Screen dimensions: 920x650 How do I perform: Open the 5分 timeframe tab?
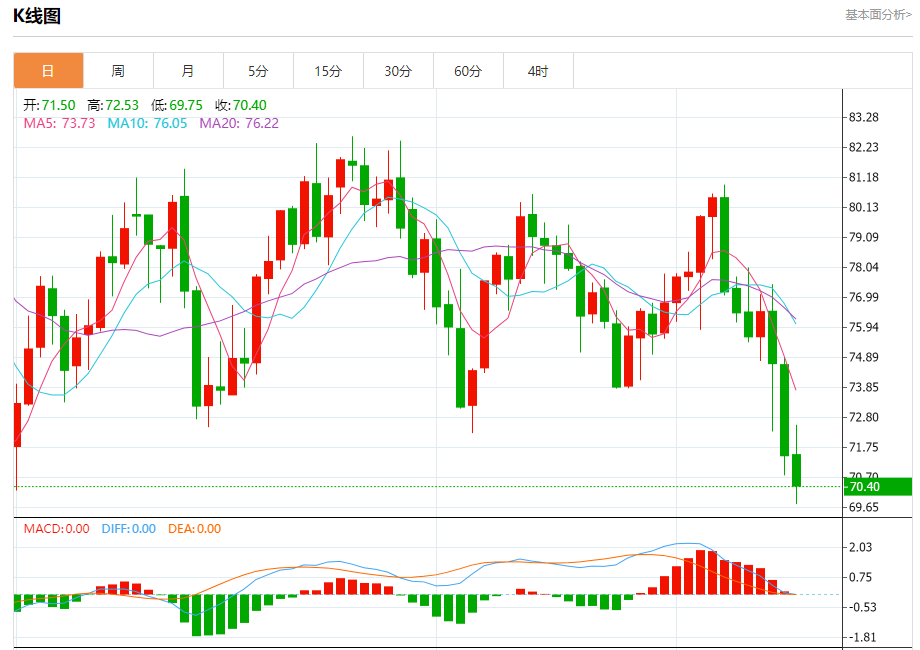click(x=258, y=71)
